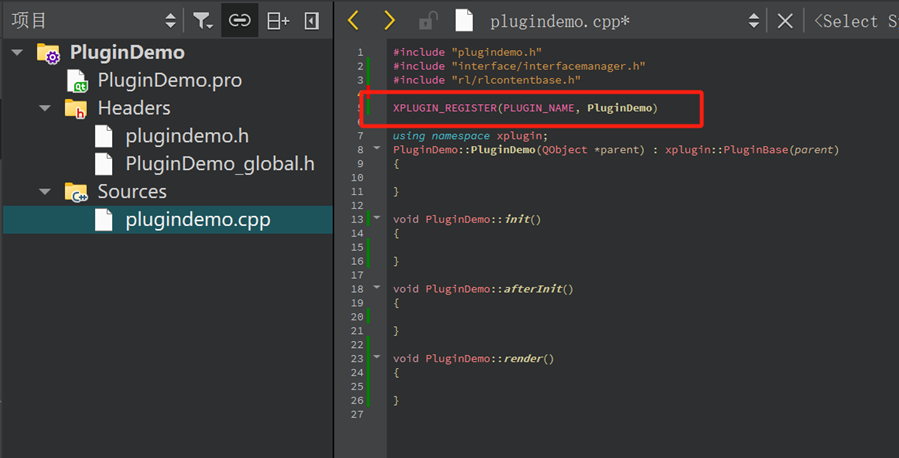Click the split panel icon
The height and width of the screenshot is (458, 899).
pyautogui.click(x=278, y=20)
